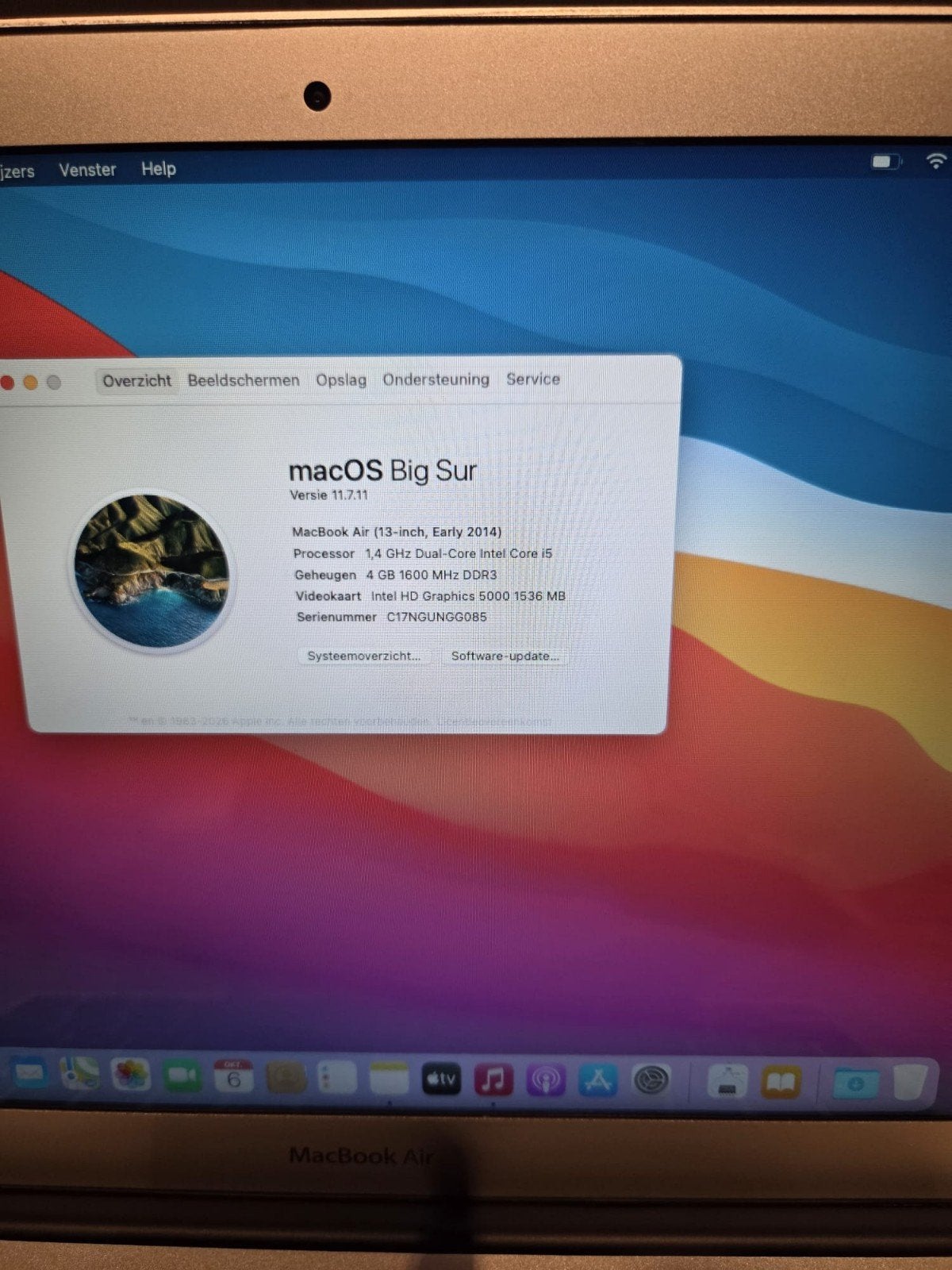
Task: Open the Mail app in the Dock
Action: pyautogui.click(x=29, y=1074)
